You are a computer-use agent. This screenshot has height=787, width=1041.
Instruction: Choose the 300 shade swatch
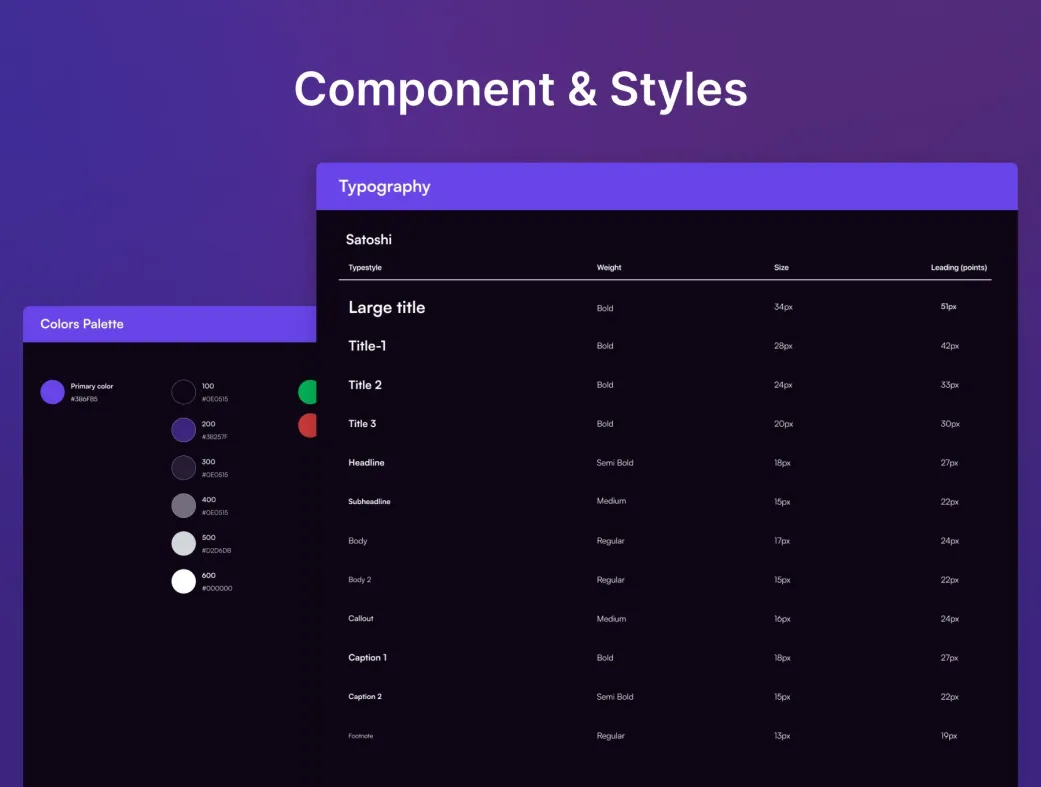coord(183,468)
